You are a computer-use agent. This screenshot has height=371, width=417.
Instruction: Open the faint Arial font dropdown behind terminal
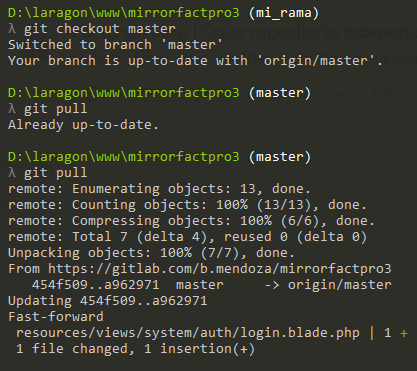pyautogui.click(x=383, y=94)
